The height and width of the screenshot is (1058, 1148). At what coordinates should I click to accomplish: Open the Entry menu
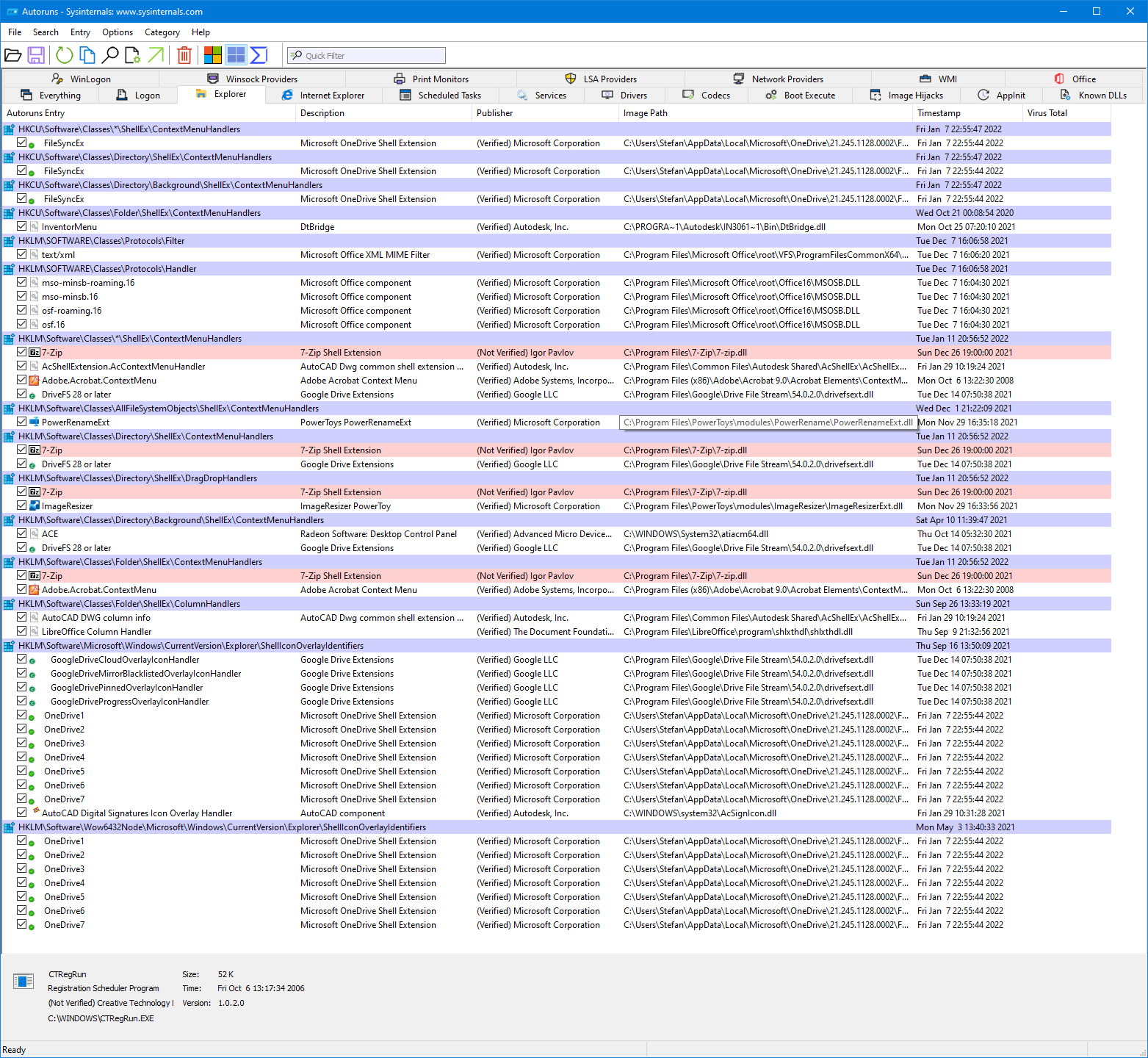[80, 32]
